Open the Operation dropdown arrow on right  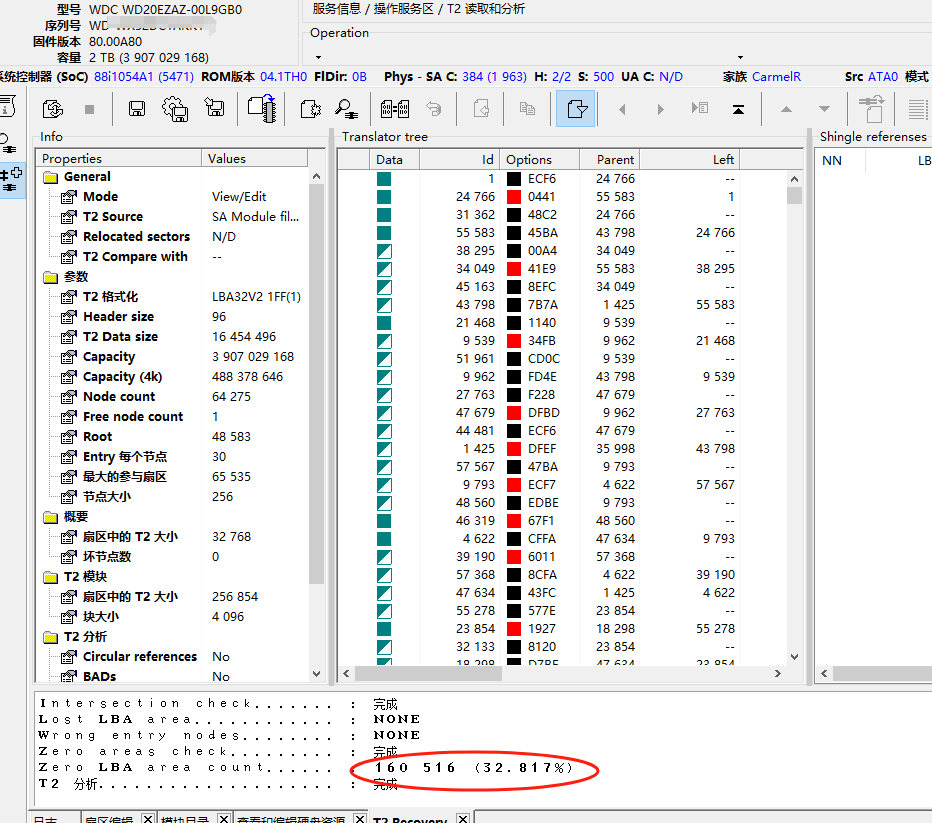pos(740,58)
